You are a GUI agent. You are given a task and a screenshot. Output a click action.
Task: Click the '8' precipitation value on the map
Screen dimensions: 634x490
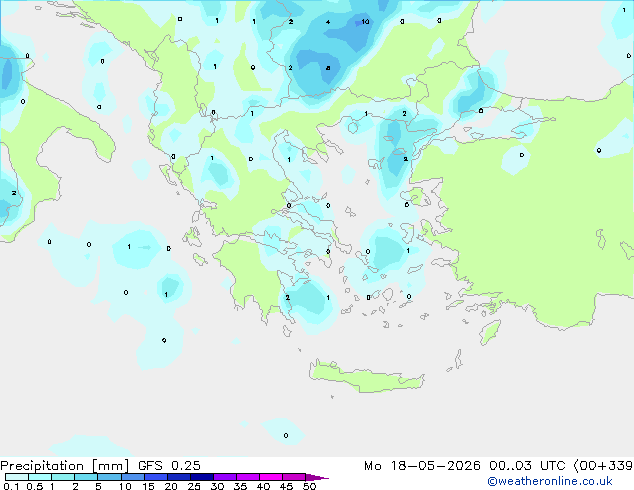click(x=328, y=68)
